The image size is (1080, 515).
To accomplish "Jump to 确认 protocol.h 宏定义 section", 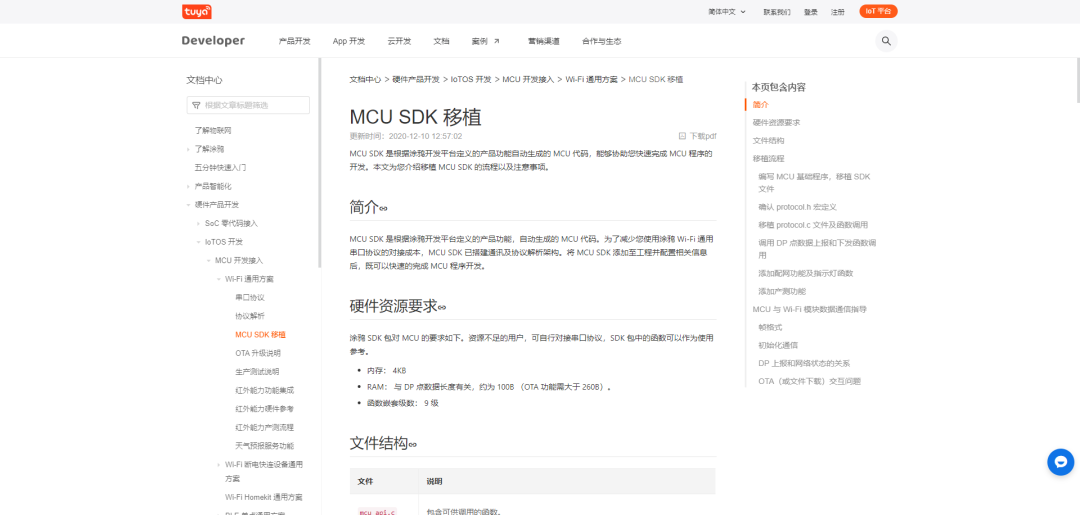I will point(797,207).
